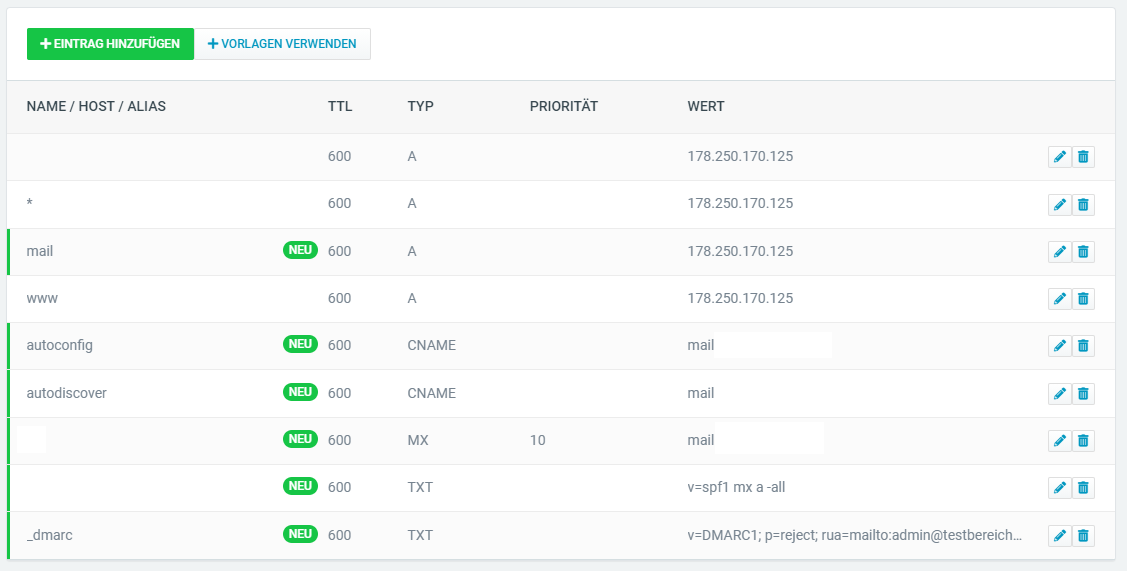Delete the _dmarc TXT record
Viewport: 1127px width, 571px height.
(x=1083, y=536)
